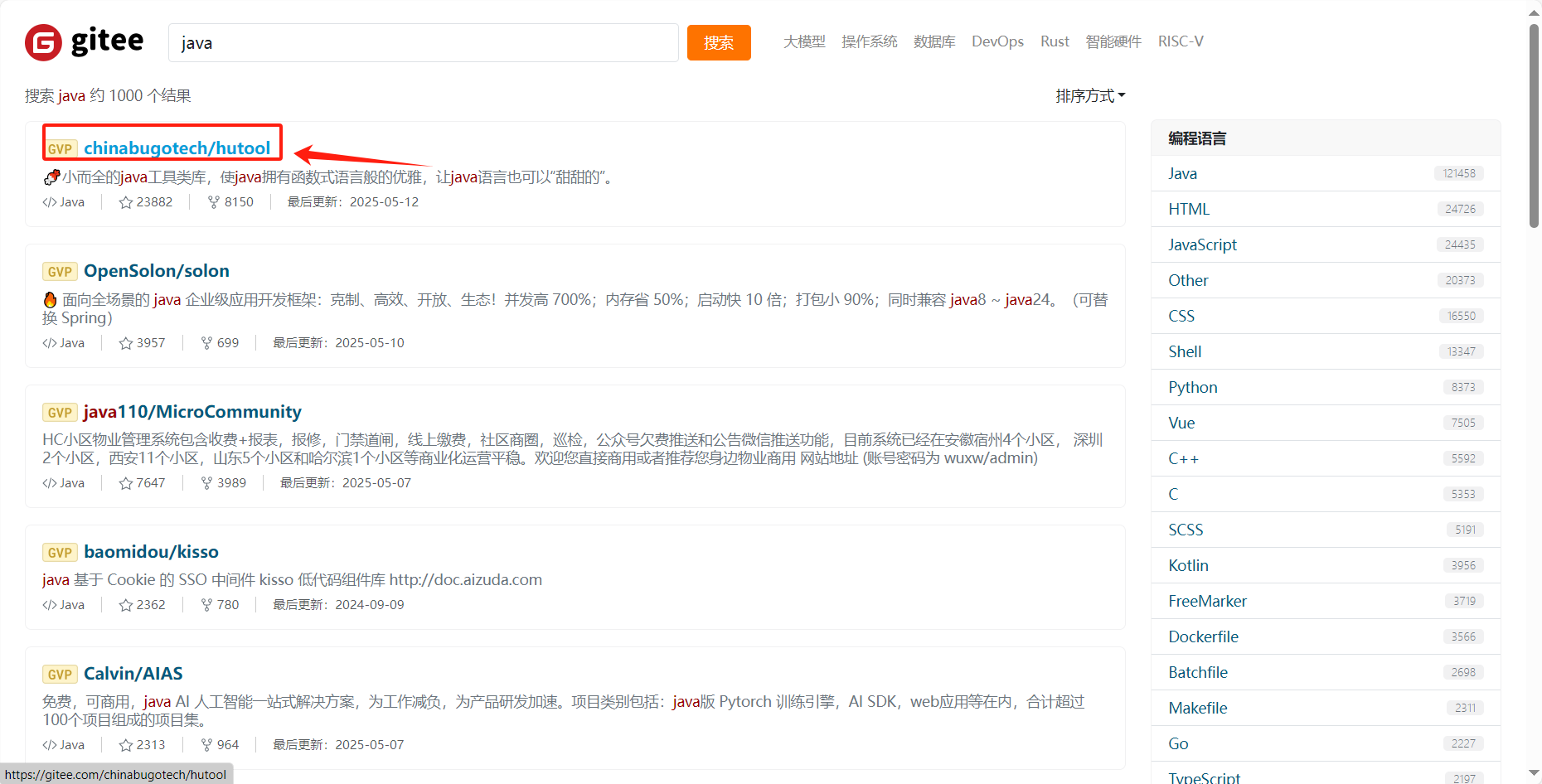Open the java110/MicroCommunity repository
The width and height of the screenshot is (1542, 784).
192,412
